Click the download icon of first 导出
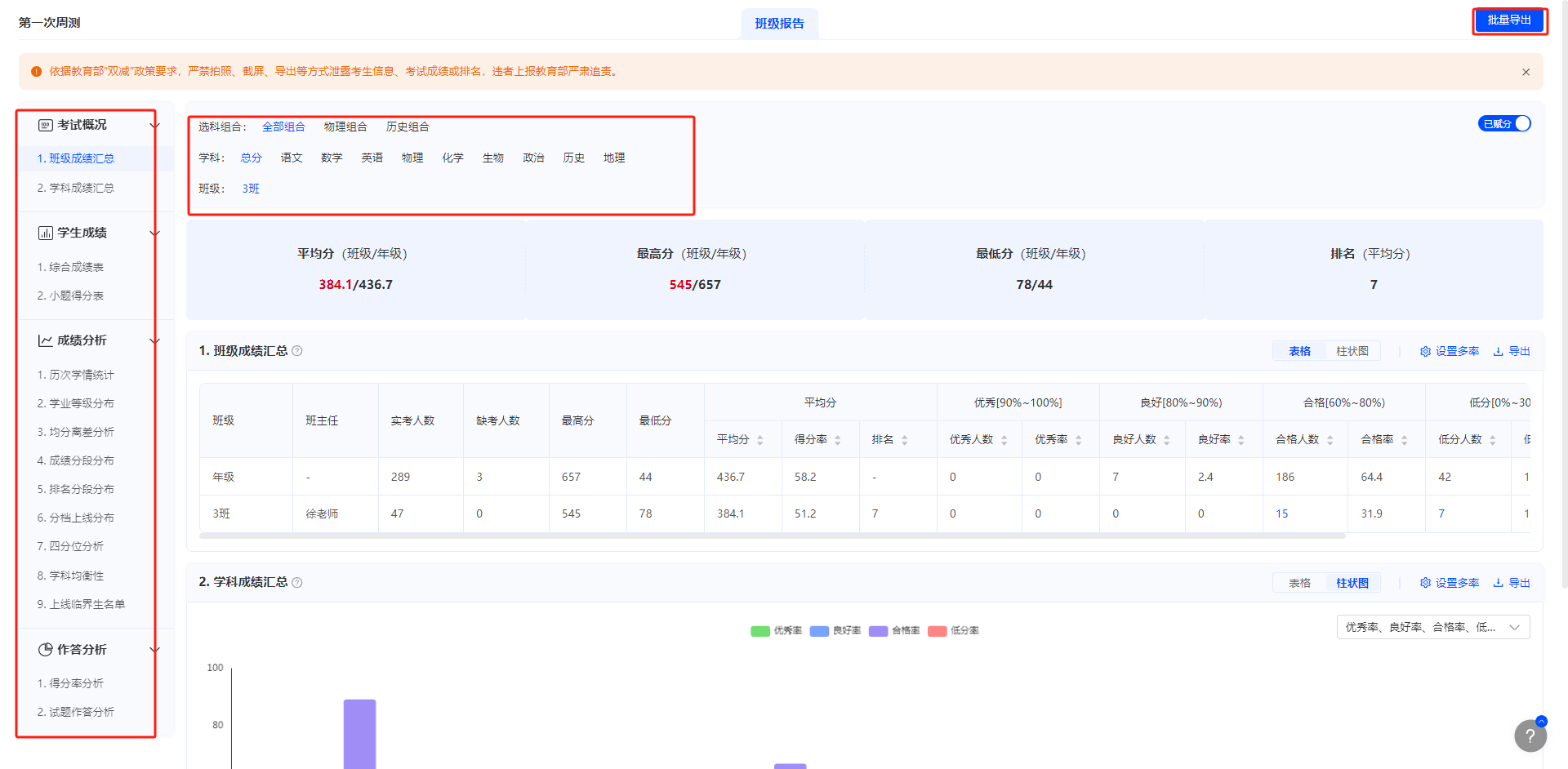Viewport: 1568px width, 769px height. 1498,351
